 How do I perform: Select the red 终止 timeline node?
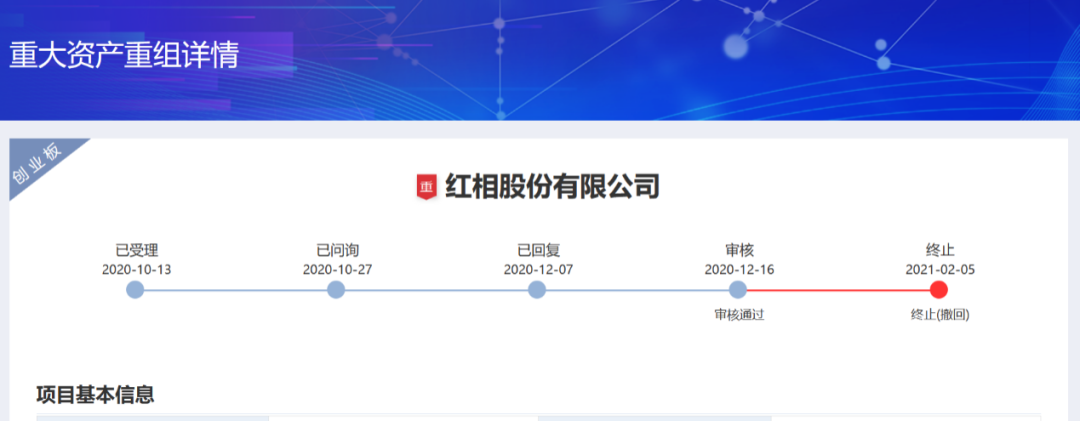coord(939,290)
